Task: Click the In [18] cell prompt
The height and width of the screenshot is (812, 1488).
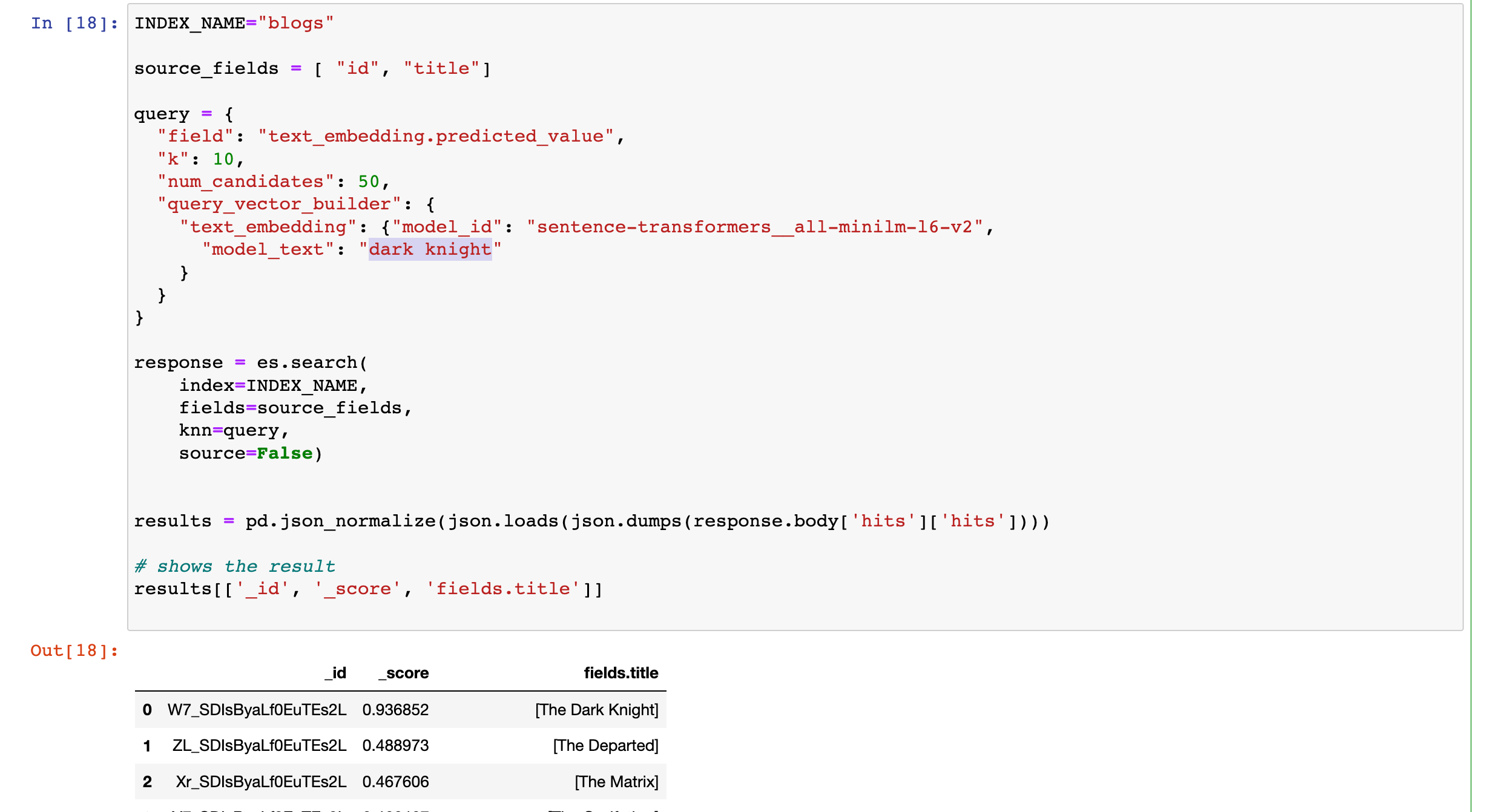Action: [x=74, y=24]
